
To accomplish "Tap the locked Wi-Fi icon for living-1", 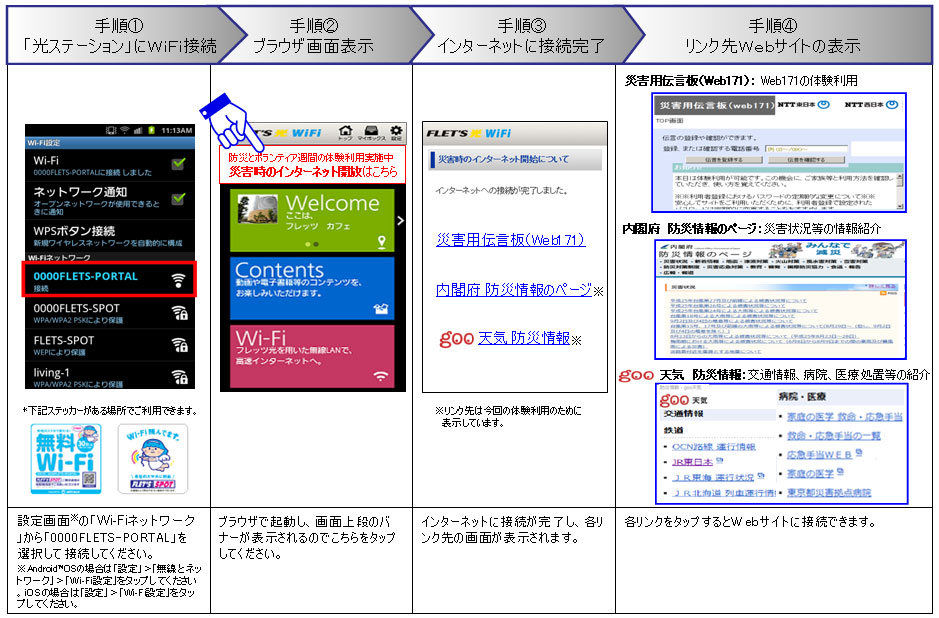I will pyautogui.click(x=180, y=376).
